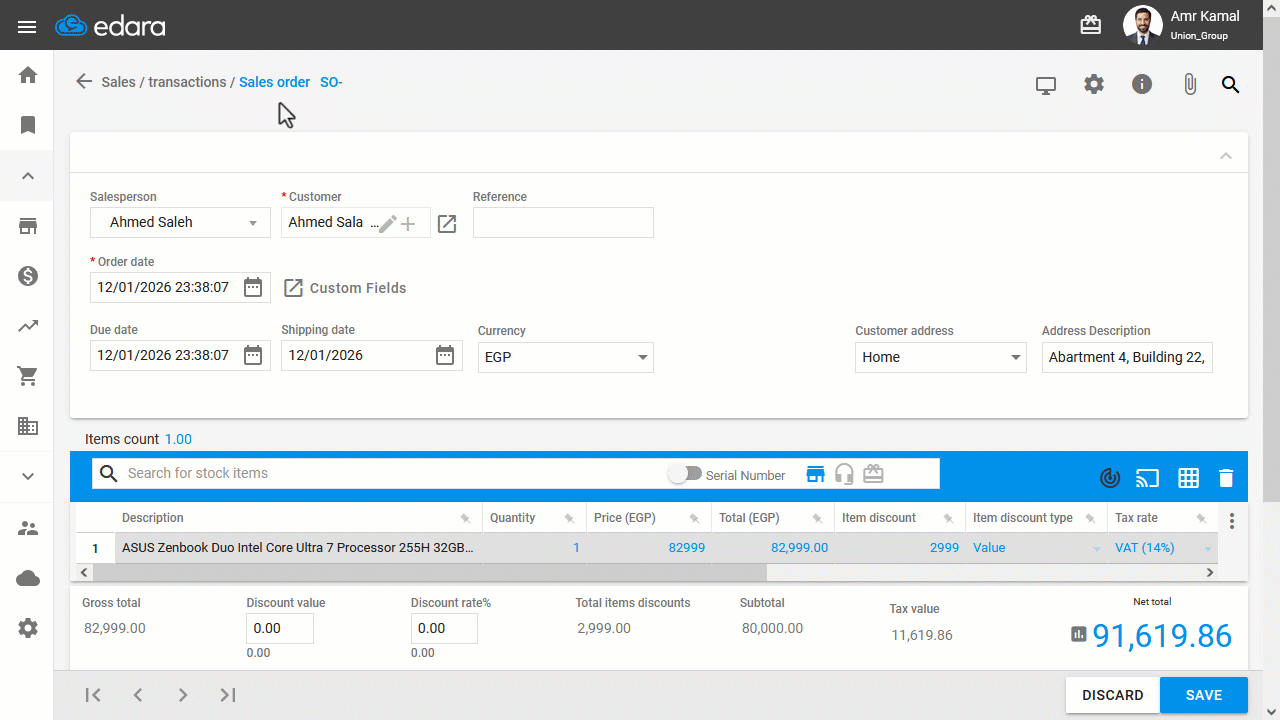Add new customer with plus icon
Image resolution: width=1280 pixels, height=720 pixels.
coord(408,224)
